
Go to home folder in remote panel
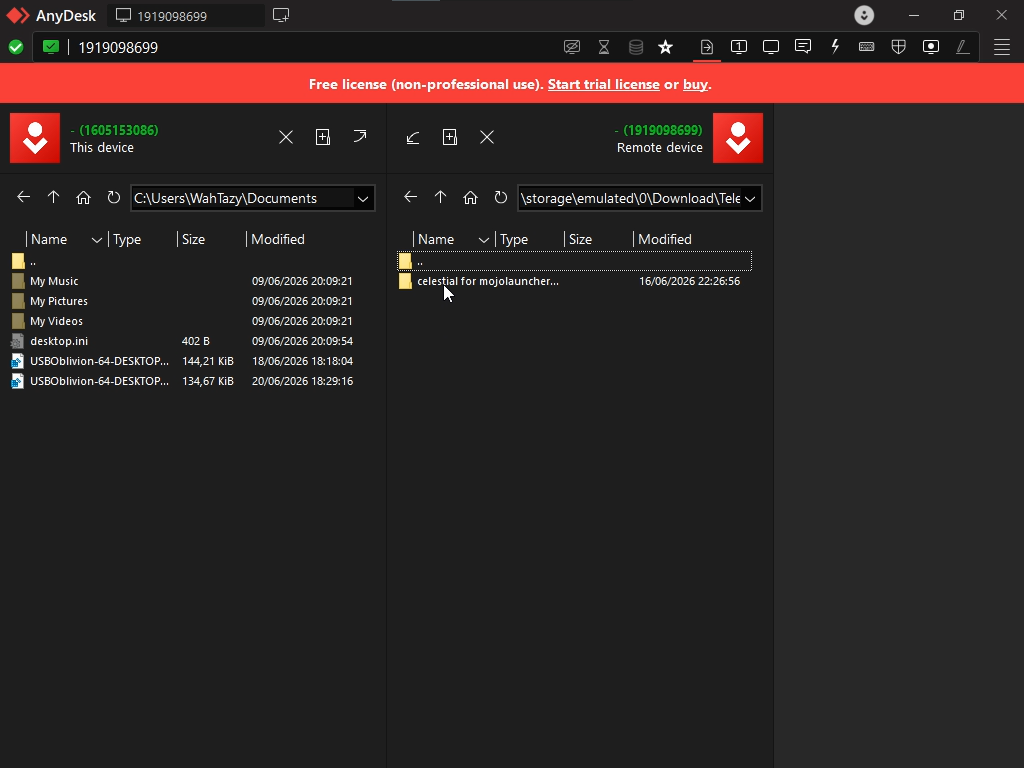(x=470, y=197)
